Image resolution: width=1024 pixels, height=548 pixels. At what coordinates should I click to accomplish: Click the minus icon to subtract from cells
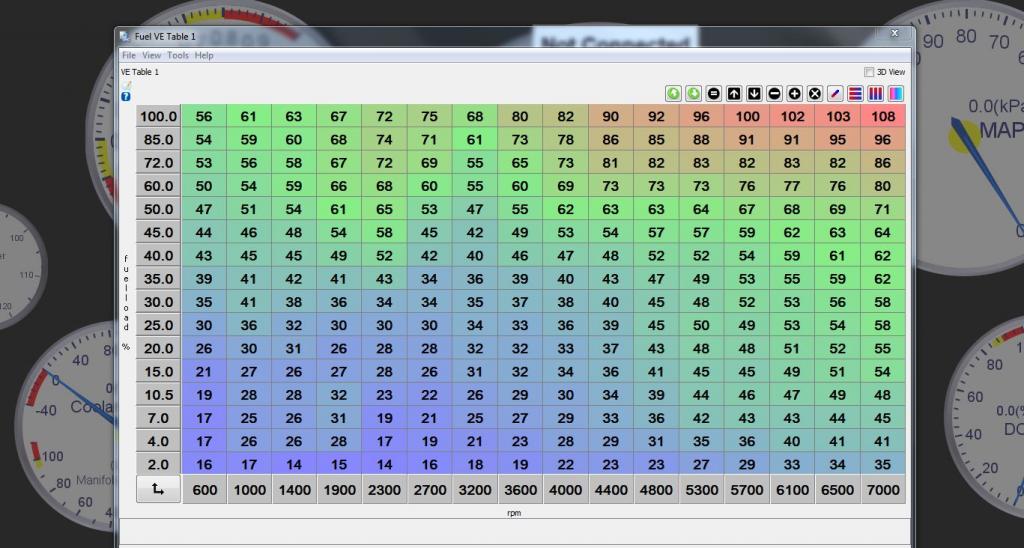click(x=775, y=94)
